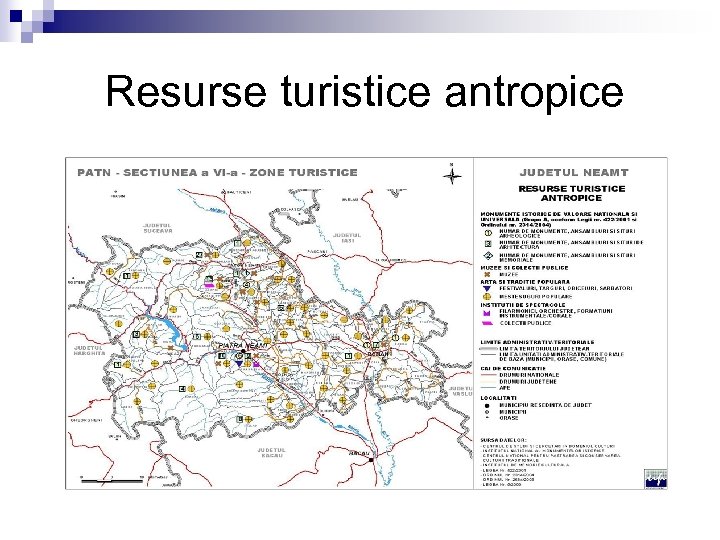
Task: Click the 'PIATRA NEAMT' city label
Action: tap(243, 345)
